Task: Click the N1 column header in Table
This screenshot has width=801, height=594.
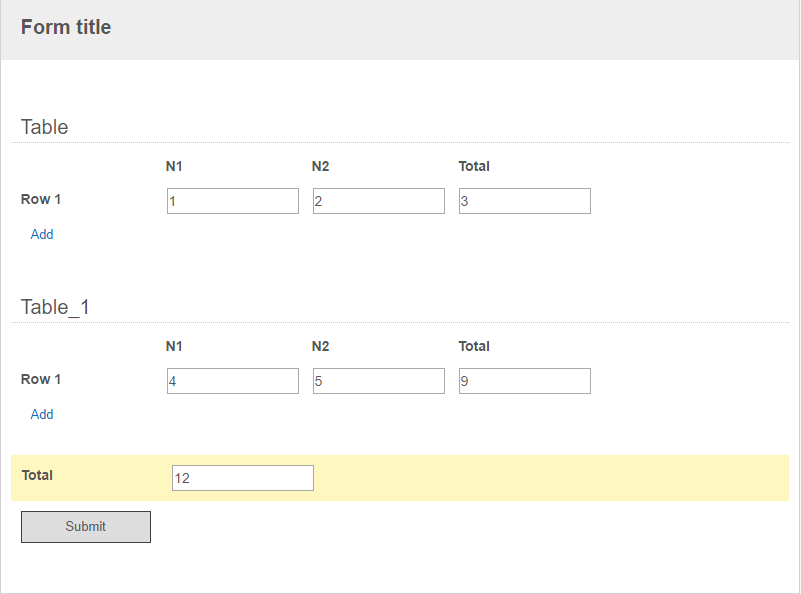Action: (x=174, y=166)
